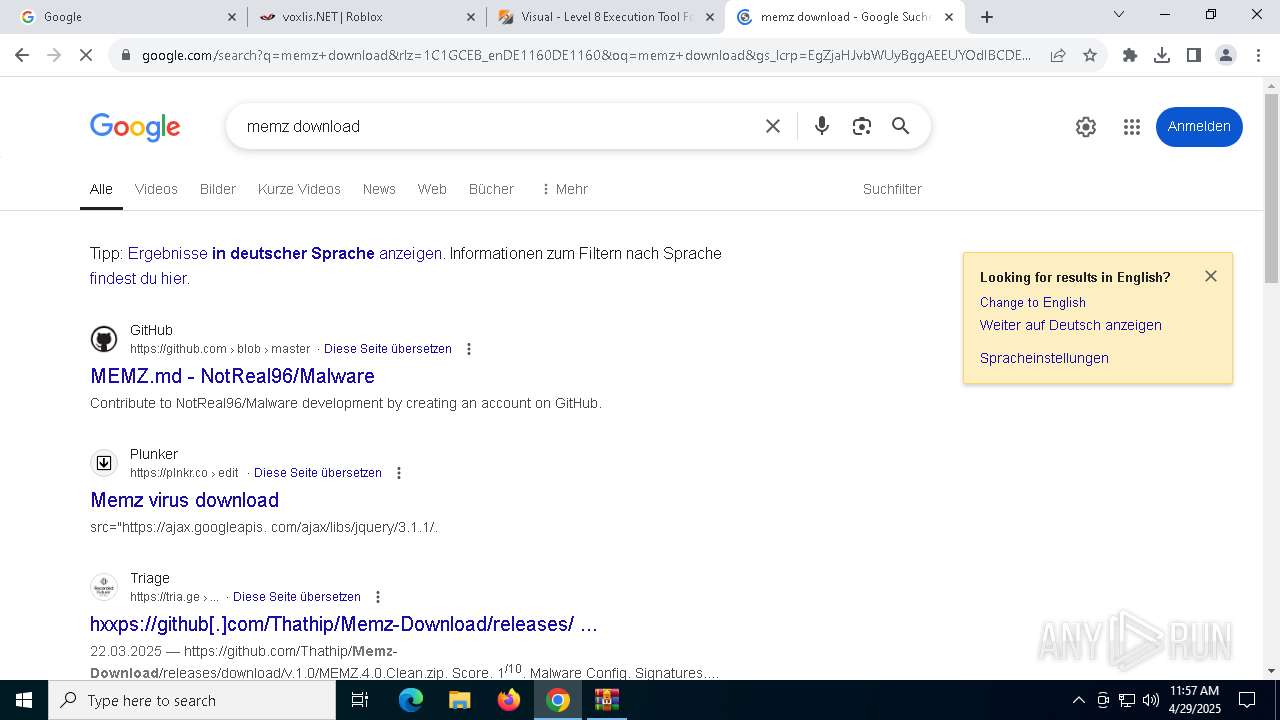
Task: Select the Kurze Videos tab
Action: coord(299,189)
